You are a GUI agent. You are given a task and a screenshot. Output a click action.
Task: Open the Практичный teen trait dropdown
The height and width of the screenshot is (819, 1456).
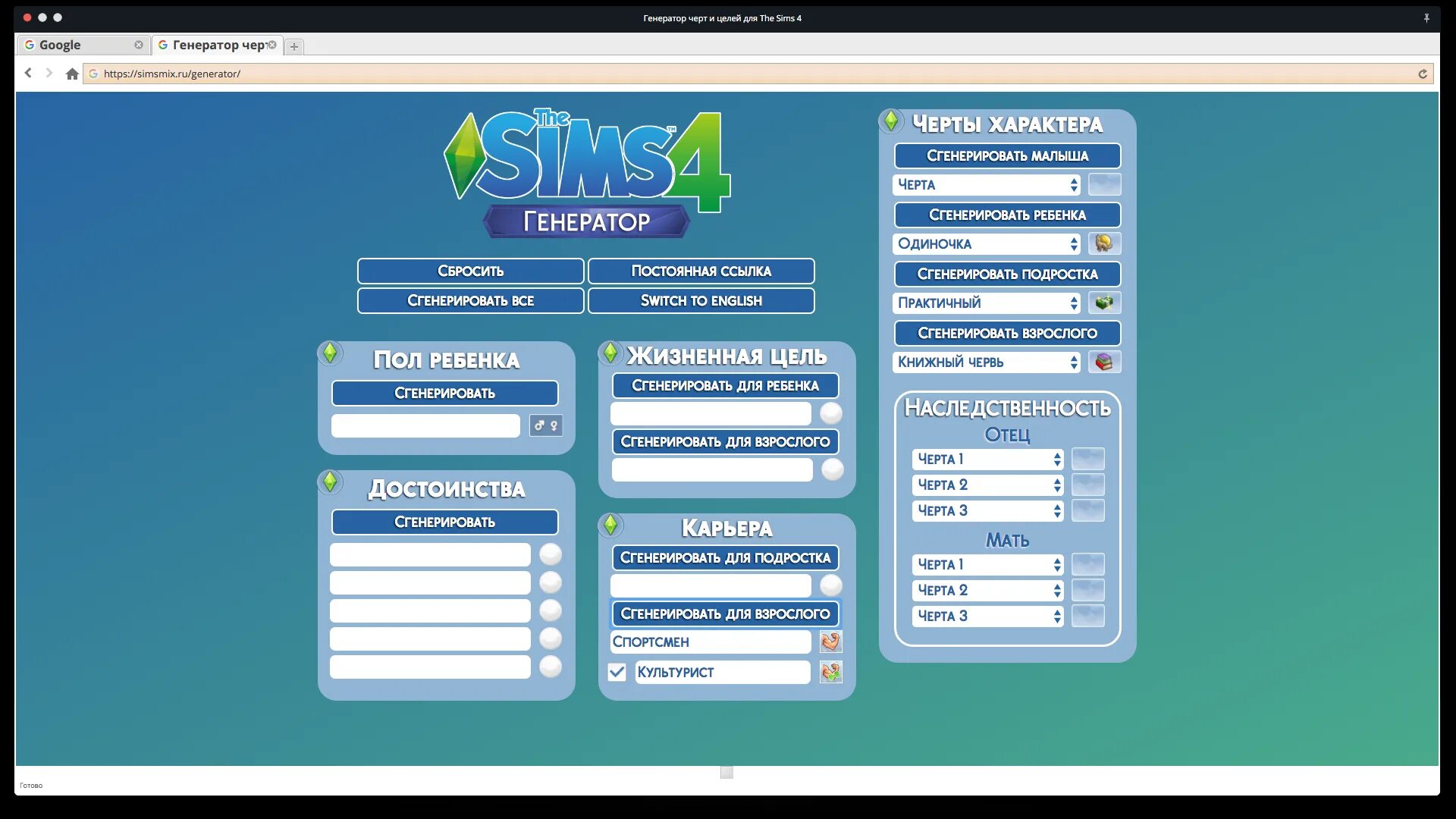pos(987,303)
